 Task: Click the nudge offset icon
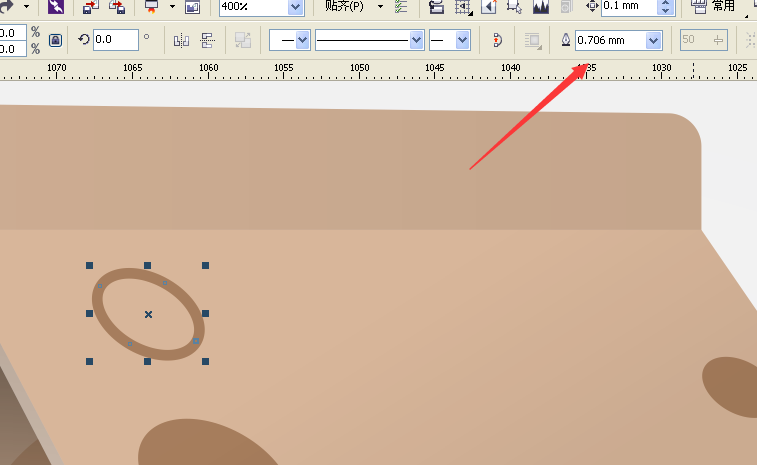[x=592, y=6]
